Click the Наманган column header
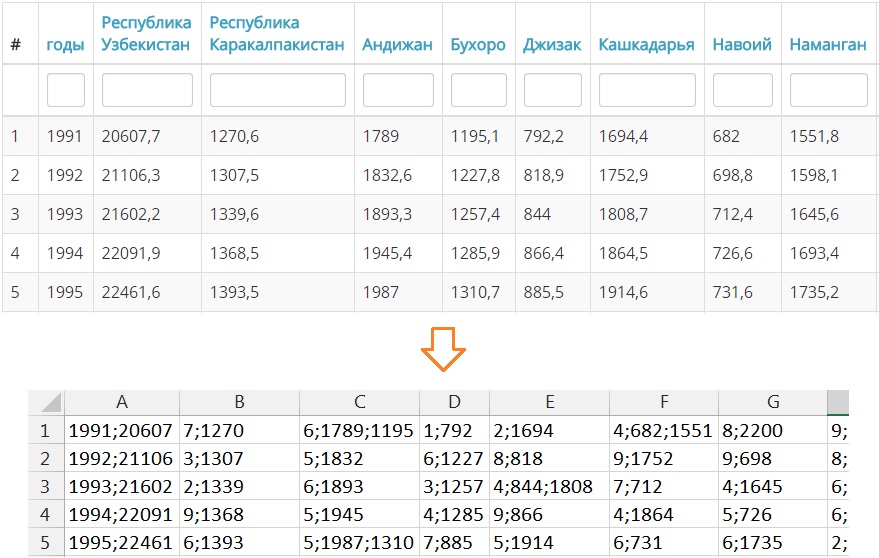This screenshot has height=558, width=879. pos(828,44)
